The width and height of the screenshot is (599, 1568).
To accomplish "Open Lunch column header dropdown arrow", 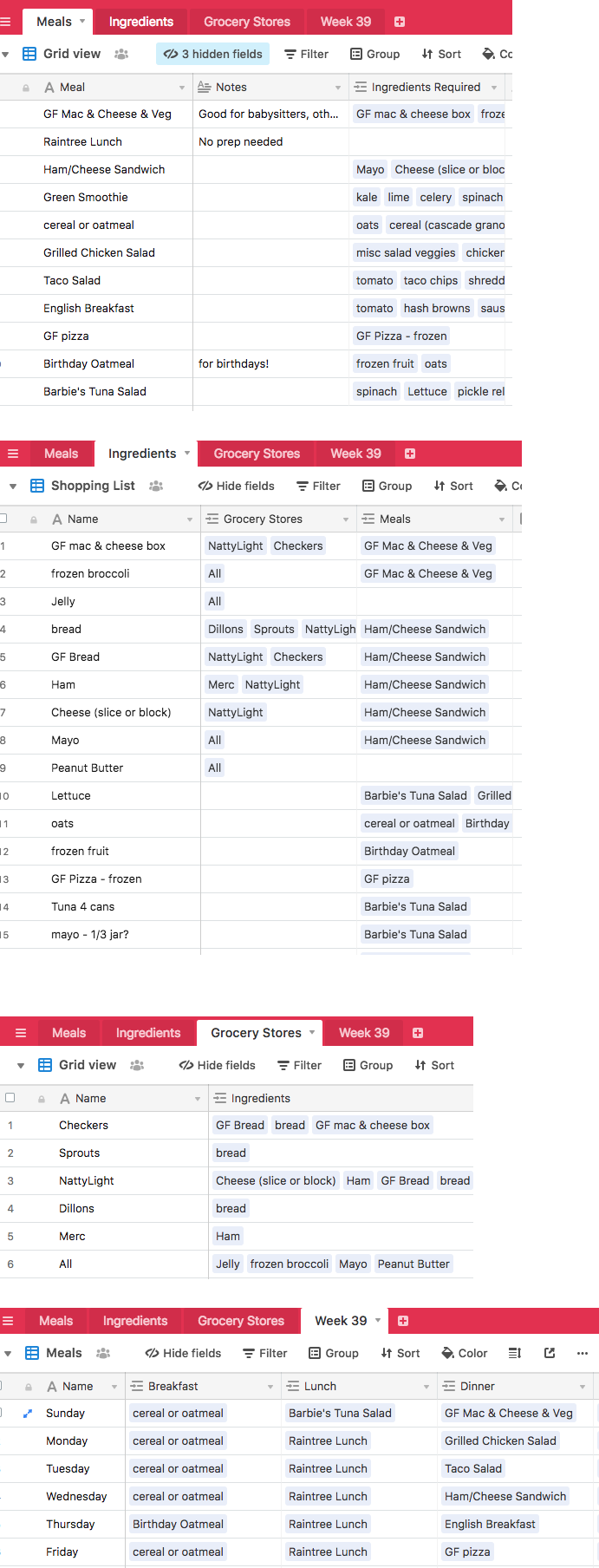I will (426, 1387).
